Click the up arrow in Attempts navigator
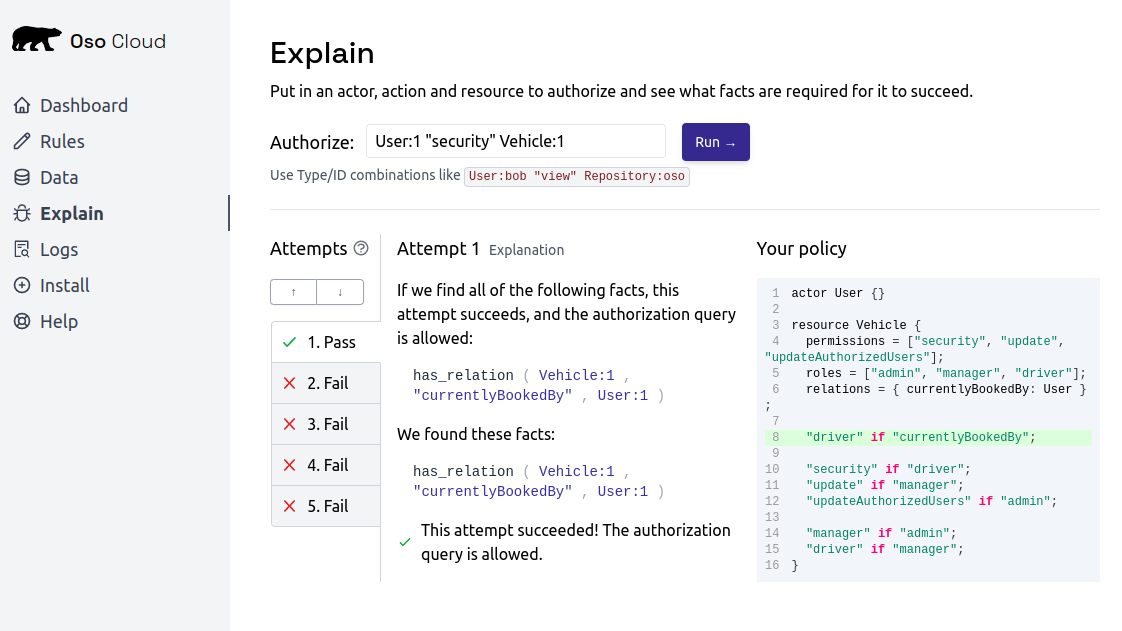The image size is (1122, 631). [293, 292]
